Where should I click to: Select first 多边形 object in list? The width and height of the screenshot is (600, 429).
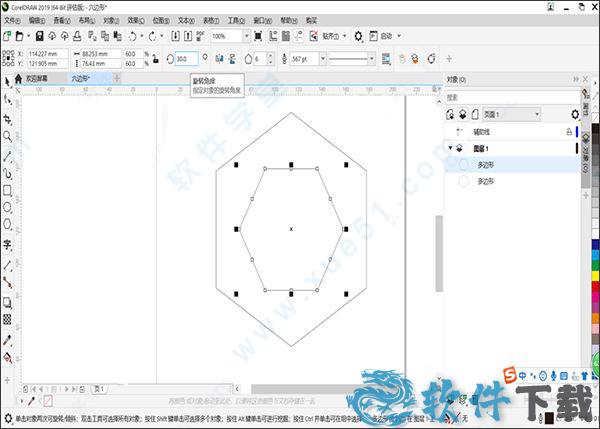coord(488,164)
